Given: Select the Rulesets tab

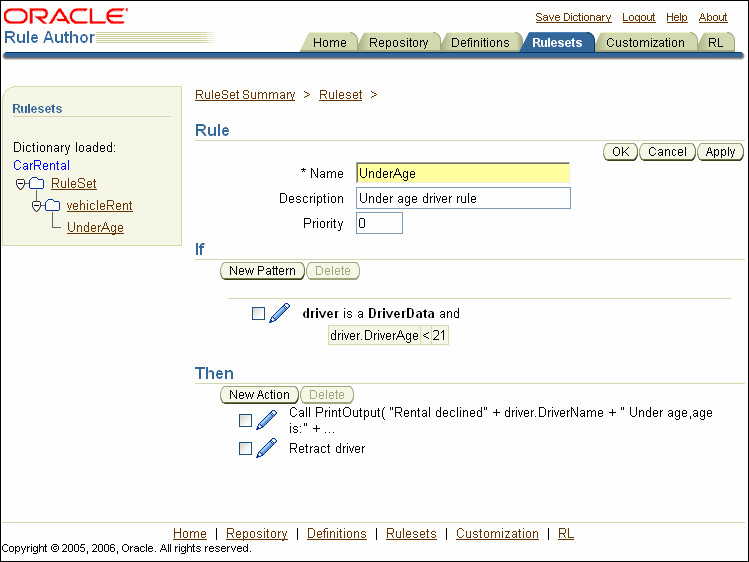Looking at the screenshot, I should (x=557, y=42).
